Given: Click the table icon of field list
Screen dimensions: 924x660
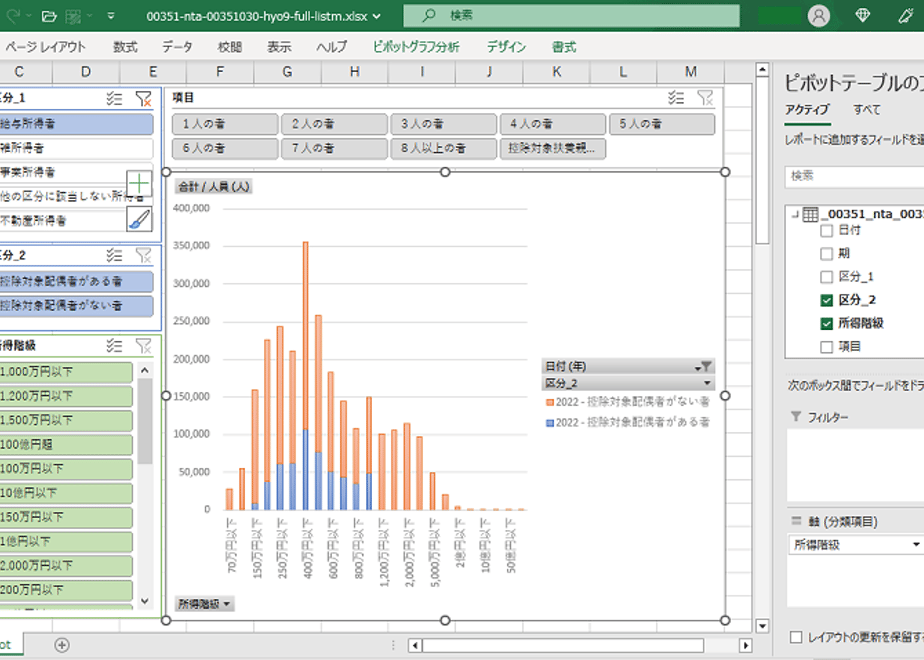Looking at the screenshot, I should 811,214.
